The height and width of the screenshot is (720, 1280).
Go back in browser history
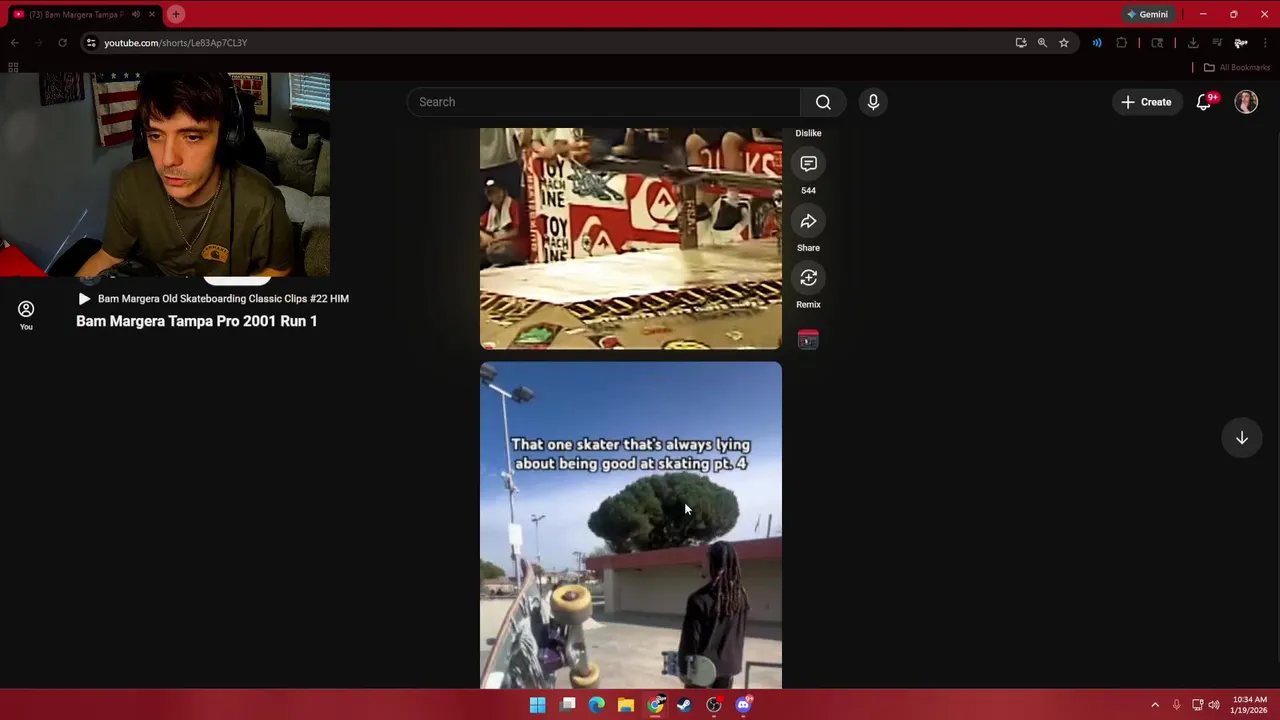point(14,43)
